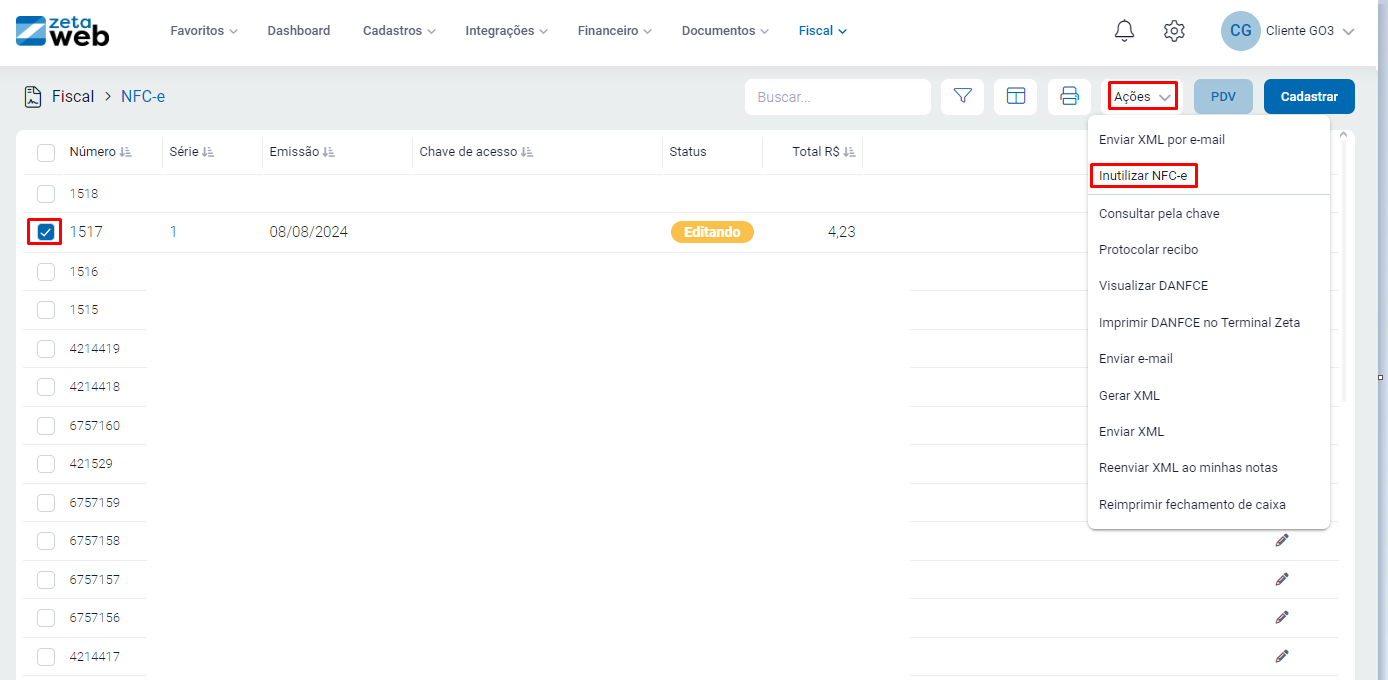Click the PDV button
Screen dimensions: 1388x680
click(x=1223, y=96)
